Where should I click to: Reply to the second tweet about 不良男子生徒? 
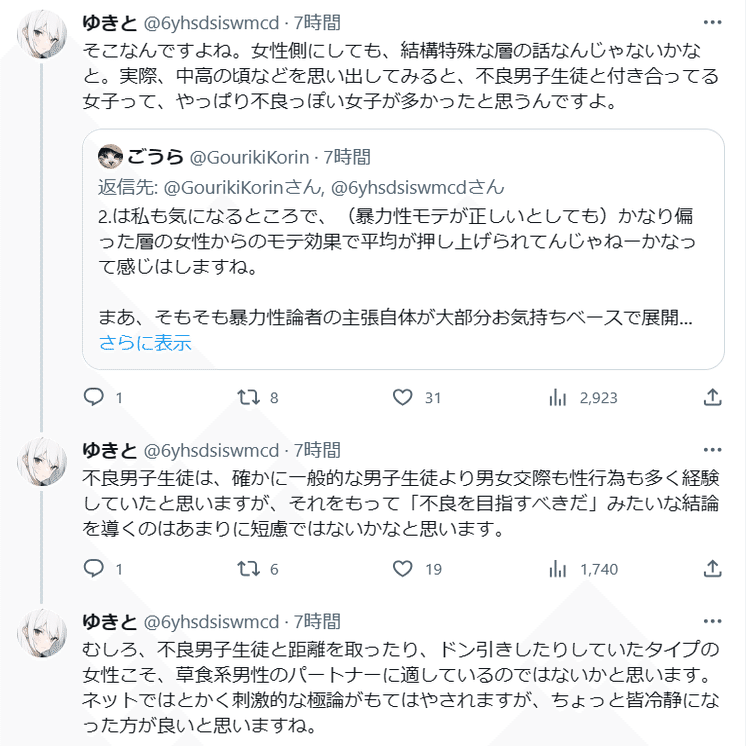(93, 569)
